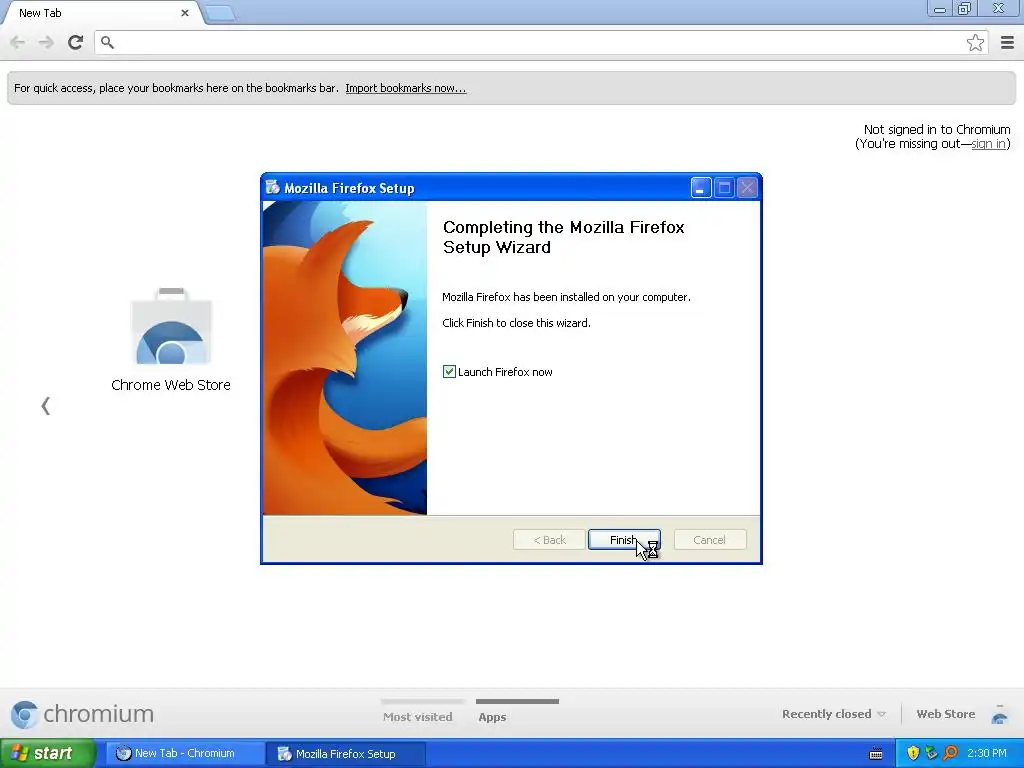Click the taskbar clock showing 2:30 PM
The width and height of the screenshot is (1024, 768).
coord(987,753)
